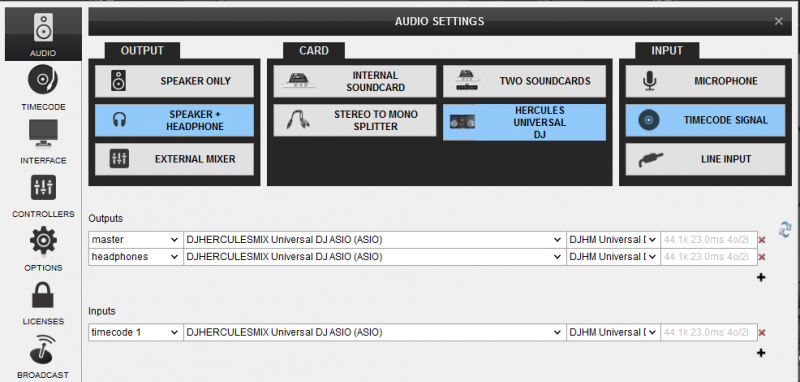Expand headphones sound card device dropdown
This screenshot has width=800, height=382.
tap(375, 257)
